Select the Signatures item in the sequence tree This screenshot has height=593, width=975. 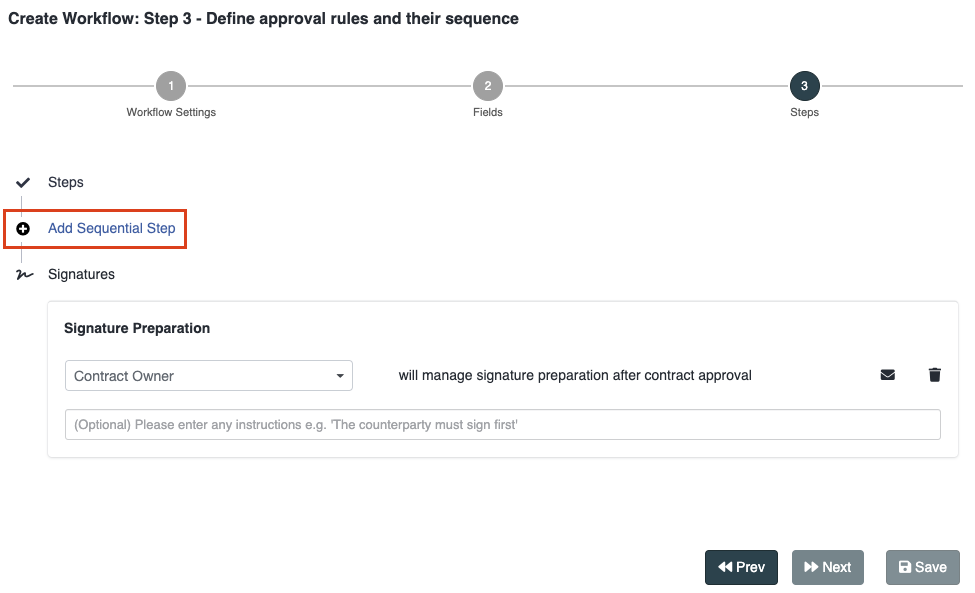point(81,275)
